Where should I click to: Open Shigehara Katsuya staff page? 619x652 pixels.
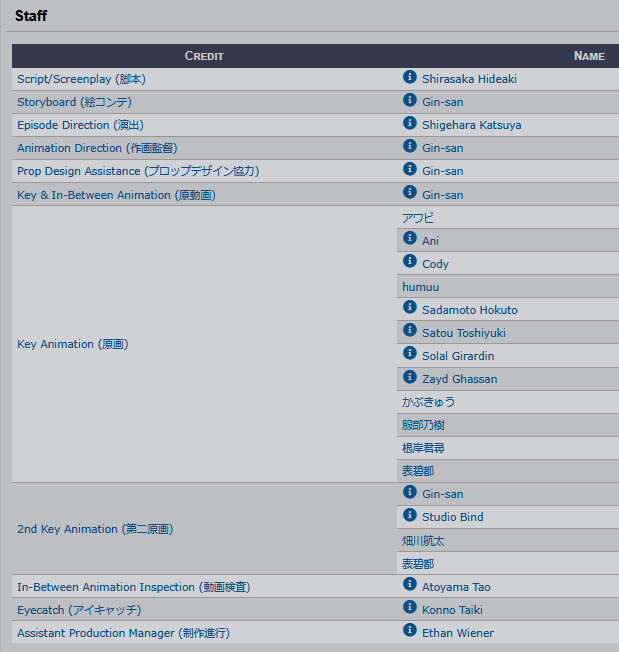click(x=471, y=125)
